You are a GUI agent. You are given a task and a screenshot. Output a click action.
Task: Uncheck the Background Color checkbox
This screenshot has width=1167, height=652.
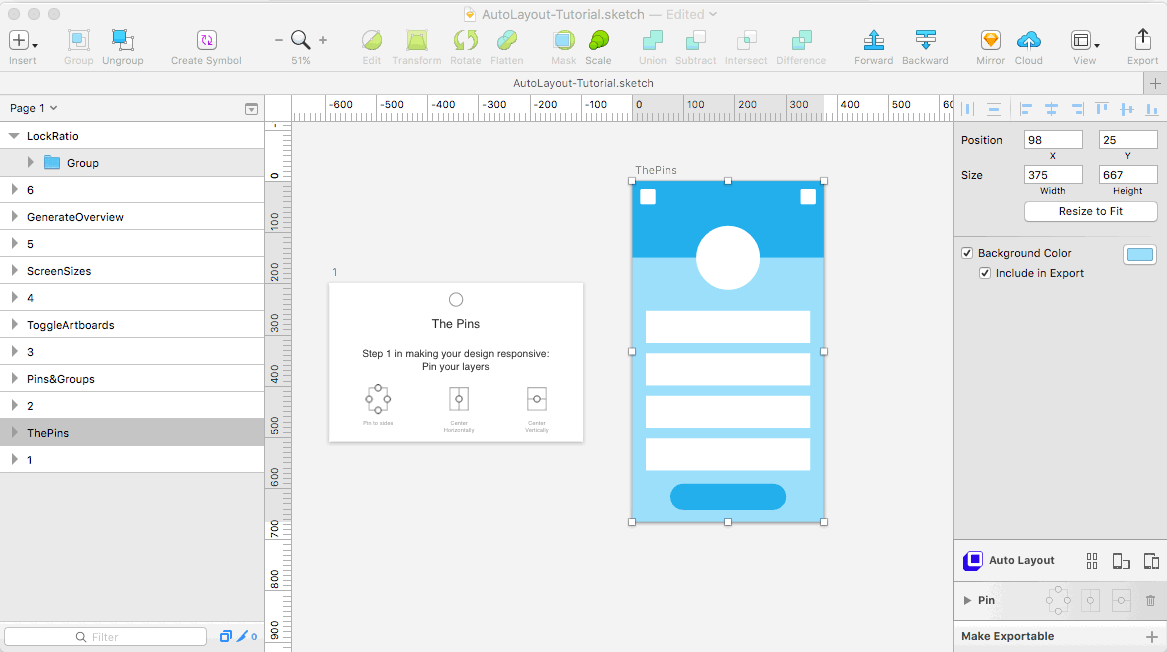pos(966,252)
